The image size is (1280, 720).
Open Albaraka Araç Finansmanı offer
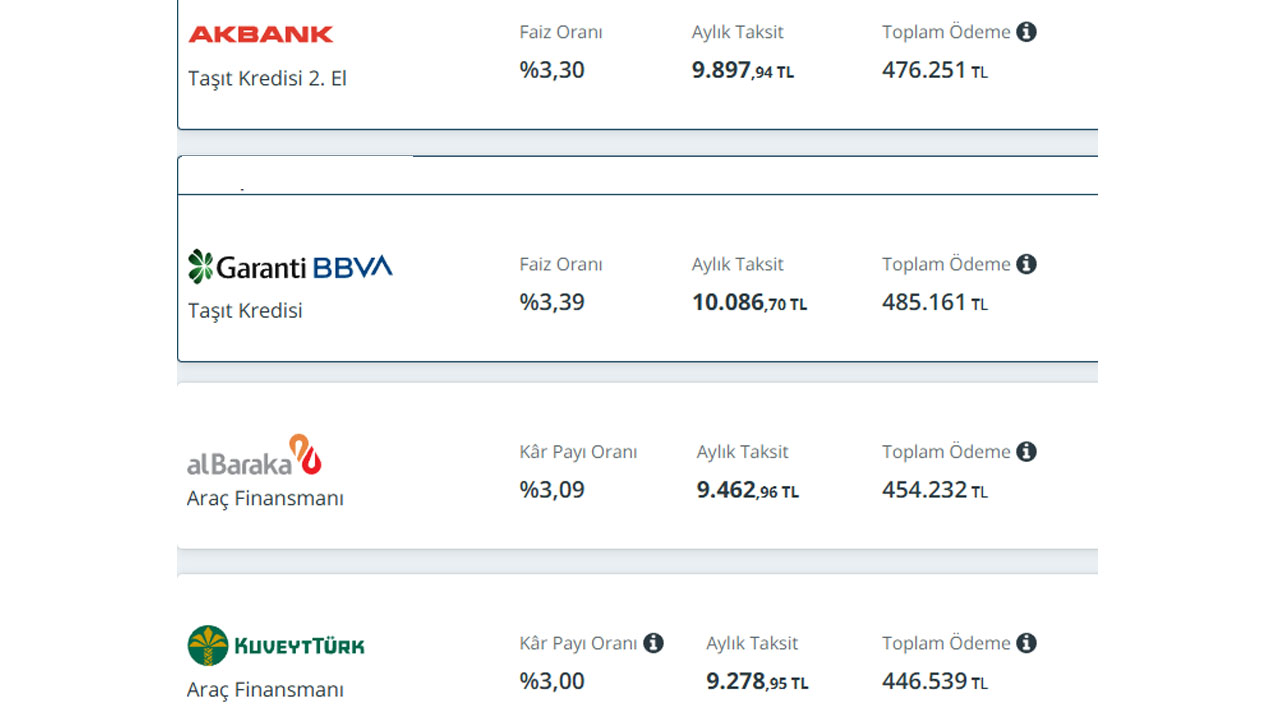(x=265, y=498)
